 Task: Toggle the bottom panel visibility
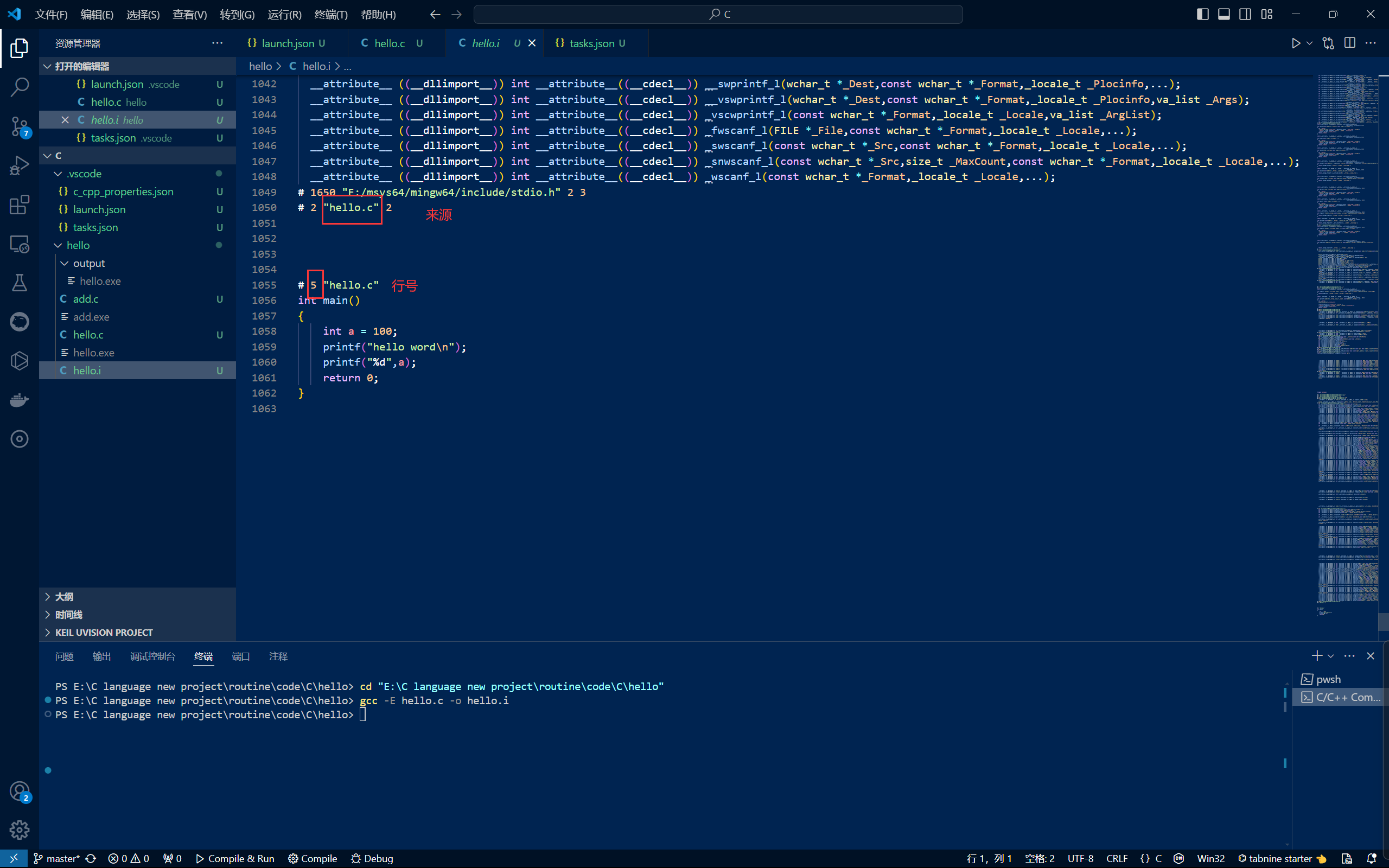(1224, 14)
